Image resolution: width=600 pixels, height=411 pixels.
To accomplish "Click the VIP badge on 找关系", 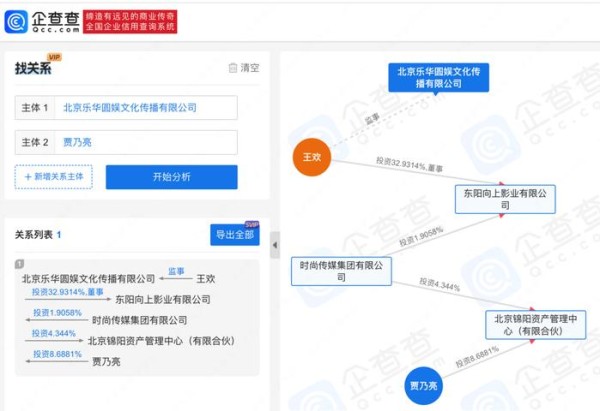I will click(x=54, y=57).
